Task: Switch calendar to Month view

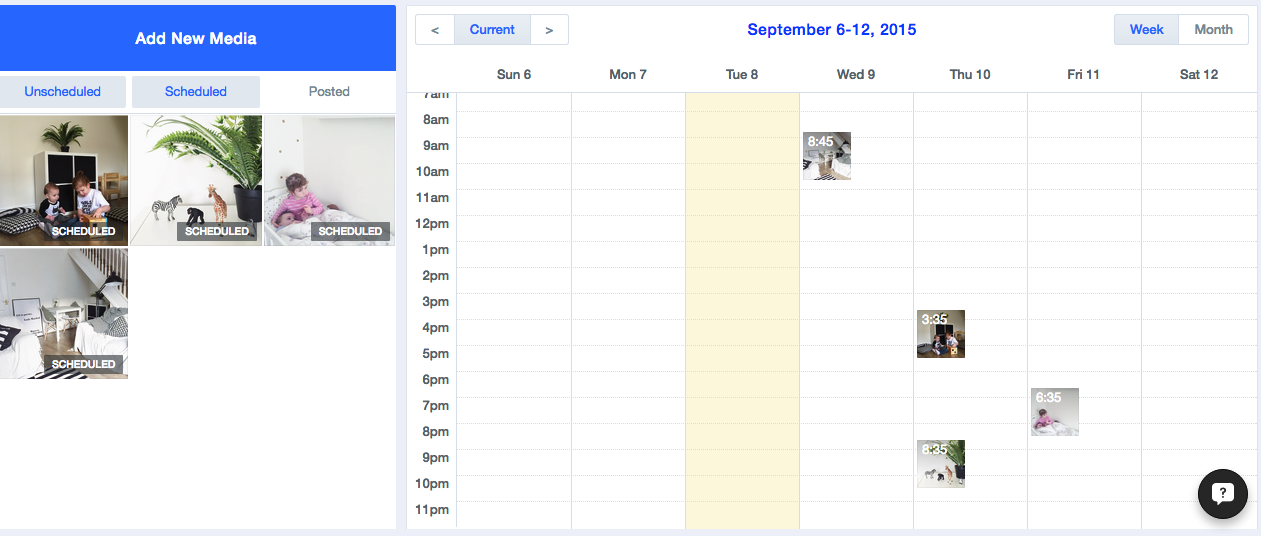Action: [x=1213, y=30]
